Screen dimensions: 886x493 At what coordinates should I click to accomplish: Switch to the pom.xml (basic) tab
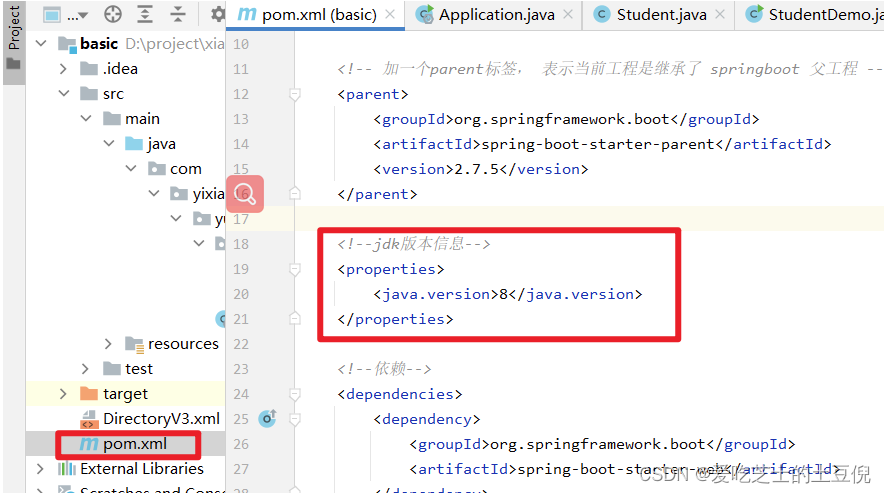[x=315, y=15]
